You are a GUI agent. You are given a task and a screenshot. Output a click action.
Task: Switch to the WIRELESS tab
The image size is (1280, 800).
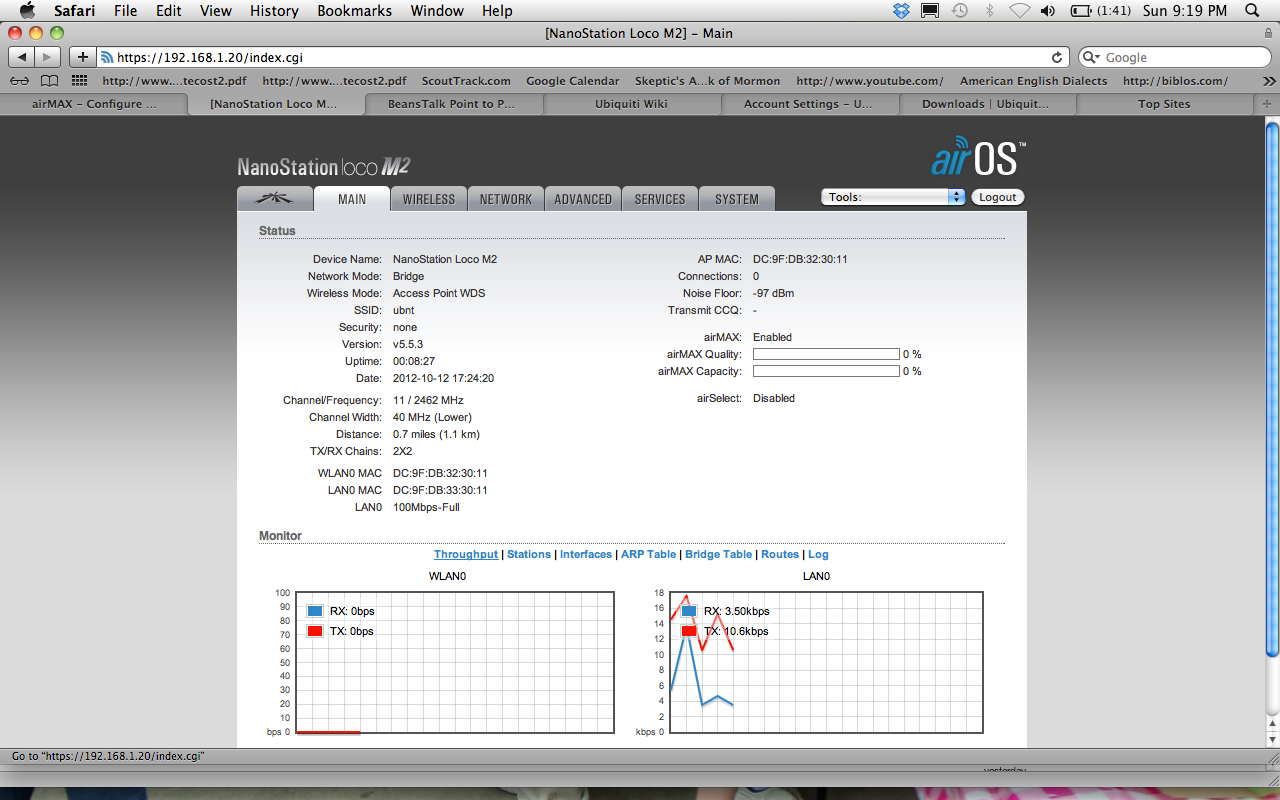click(429, 198)
